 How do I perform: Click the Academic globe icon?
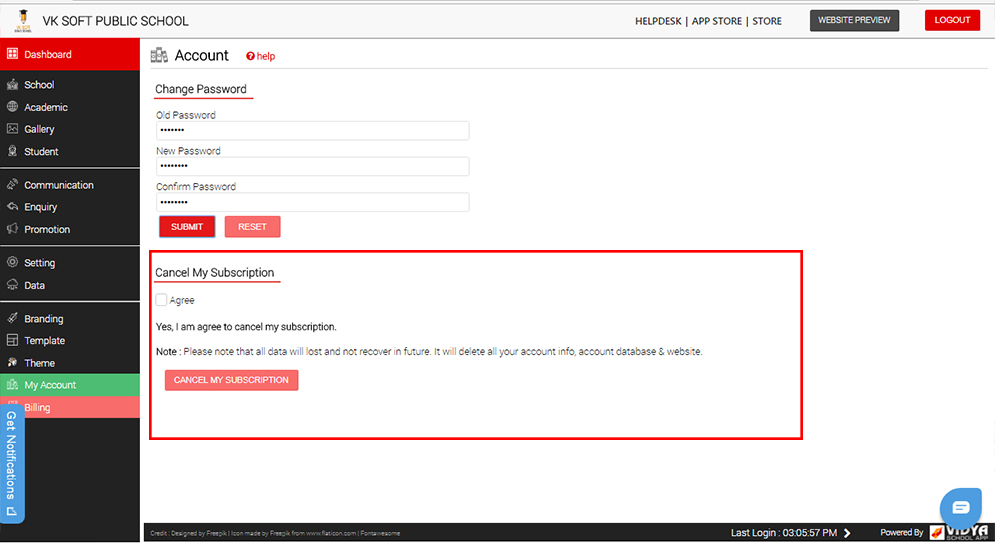(12, 107)
